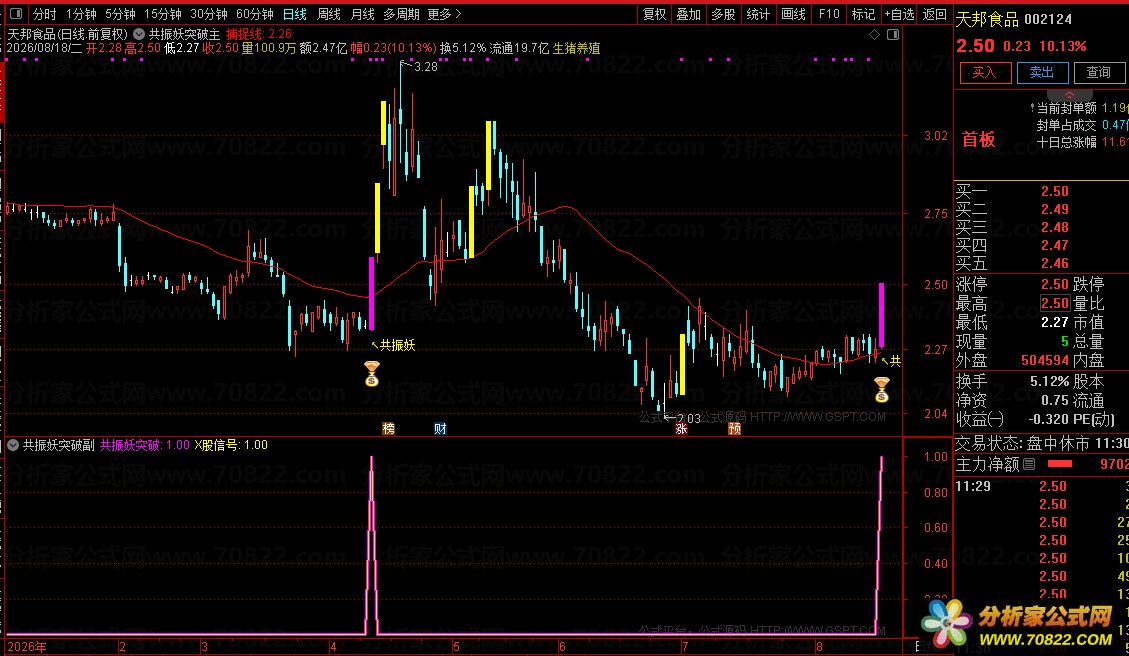Select the 周线 weekly chart tab
The width and height of the screenshot is (1129, 656).
[328, 14]
